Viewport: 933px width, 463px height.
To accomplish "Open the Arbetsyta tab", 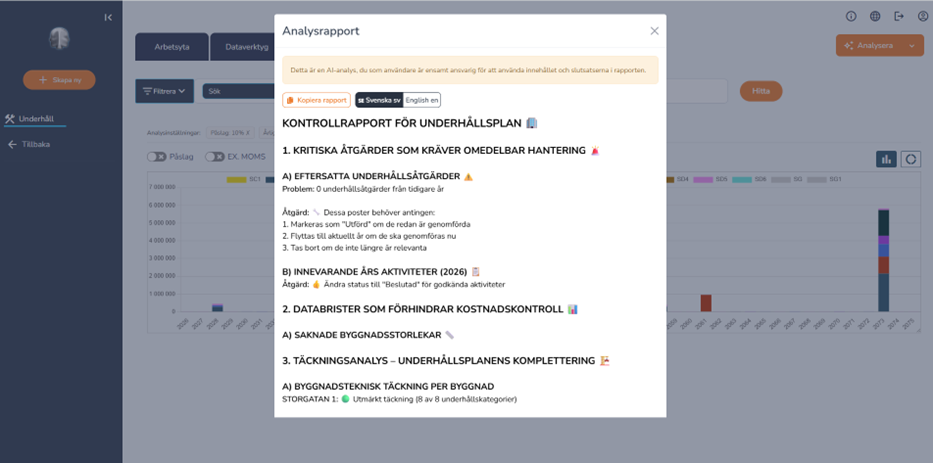I will (171, 47).
